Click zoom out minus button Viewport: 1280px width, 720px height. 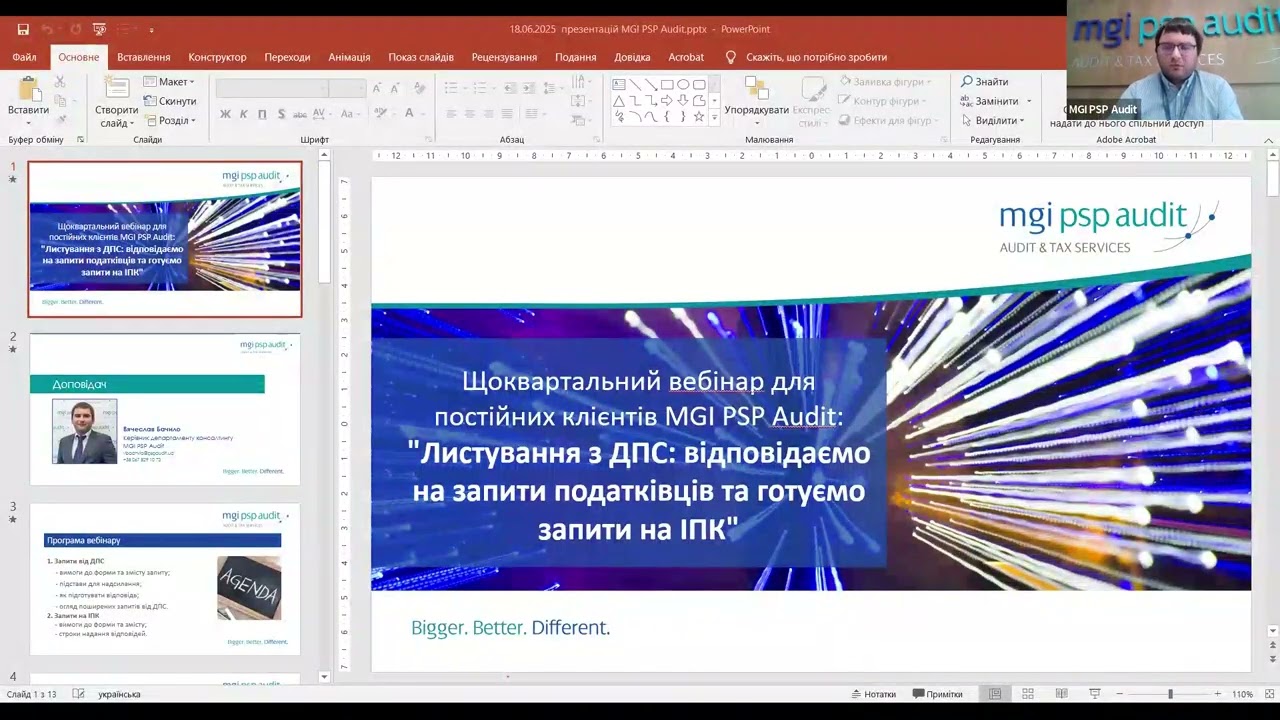1120,694
